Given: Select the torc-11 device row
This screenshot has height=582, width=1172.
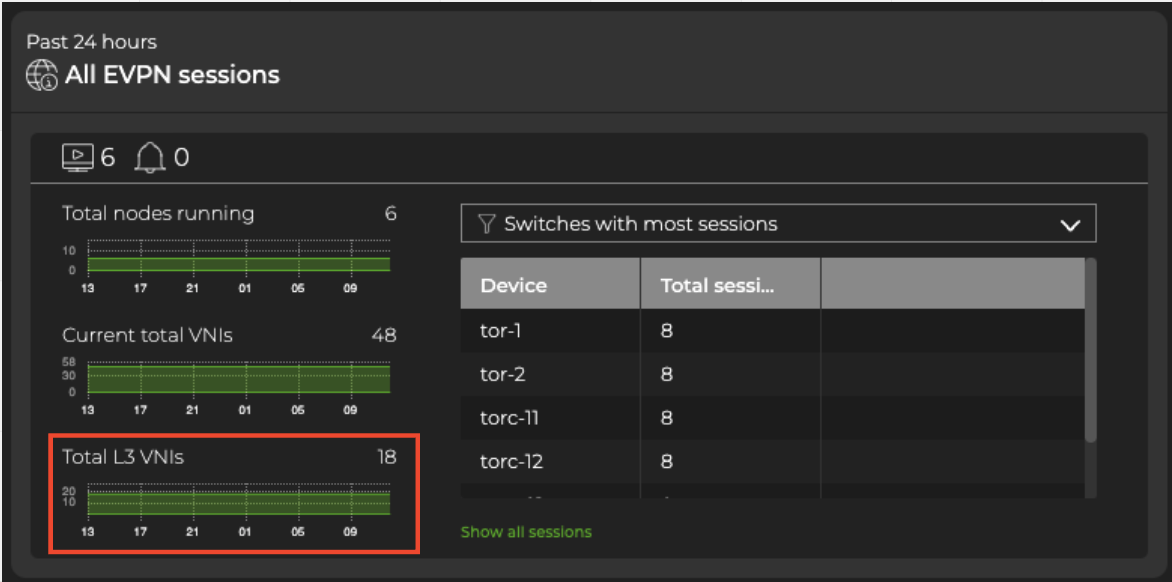Looking at the screenshot, I should click(x=509, y=418).
